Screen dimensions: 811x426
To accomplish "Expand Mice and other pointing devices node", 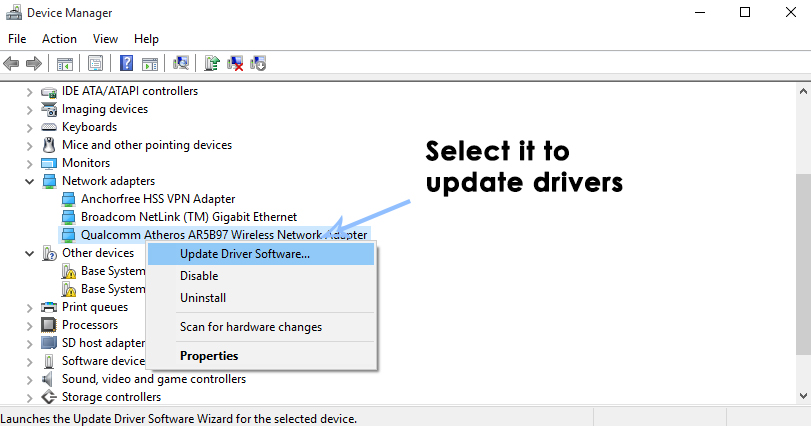I will click(29, 146).
